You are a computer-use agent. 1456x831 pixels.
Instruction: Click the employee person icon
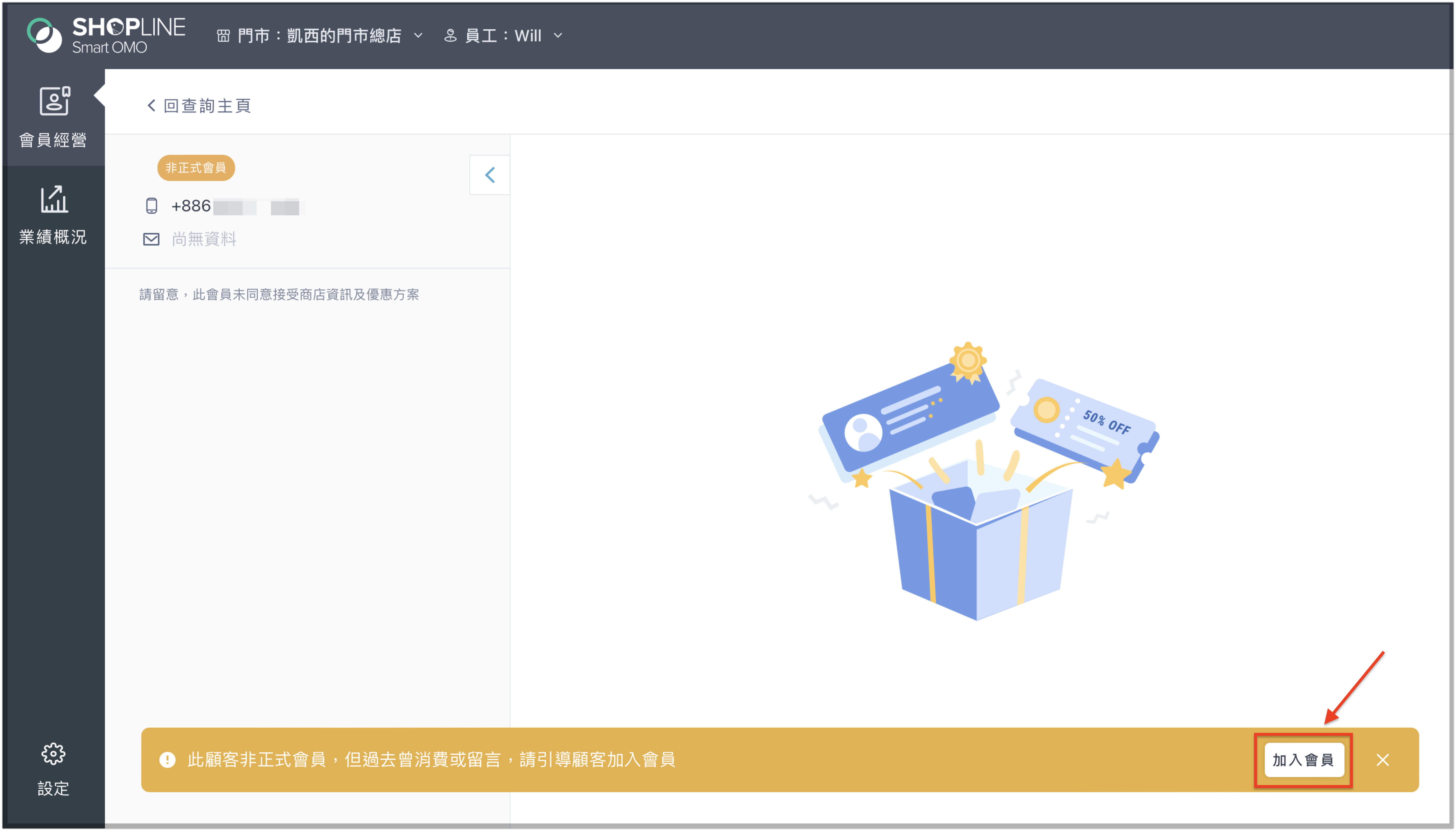[x=451, y=35]
